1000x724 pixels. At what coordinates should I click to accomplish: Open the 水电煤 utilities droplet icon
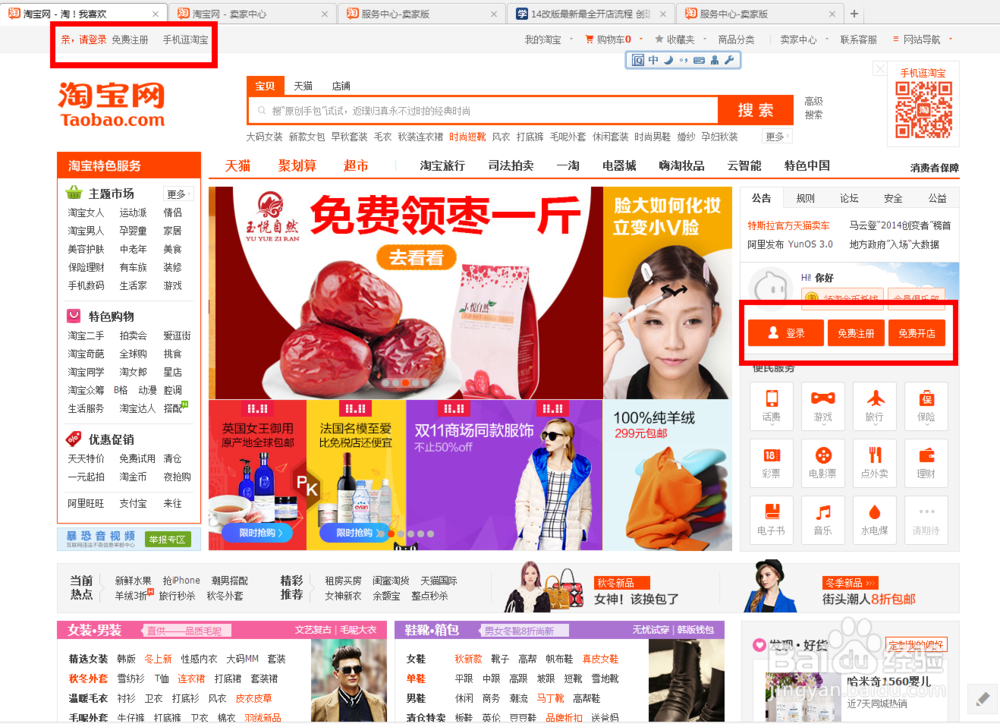(x=874, y=519)
